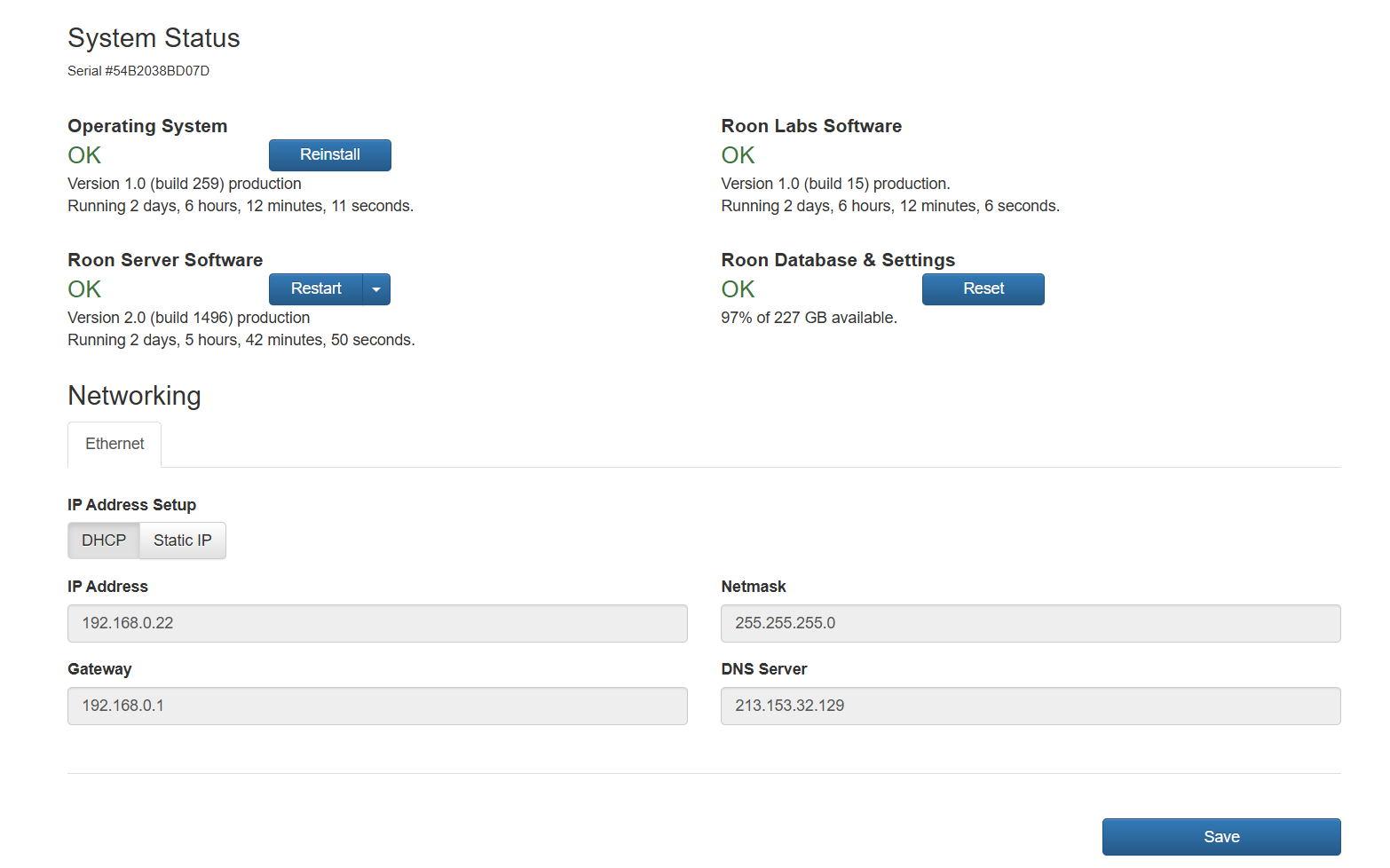Click the DNS Server input field
Image resolution: width=1390 pixels, height=868 pixels.
point(1031,706)
